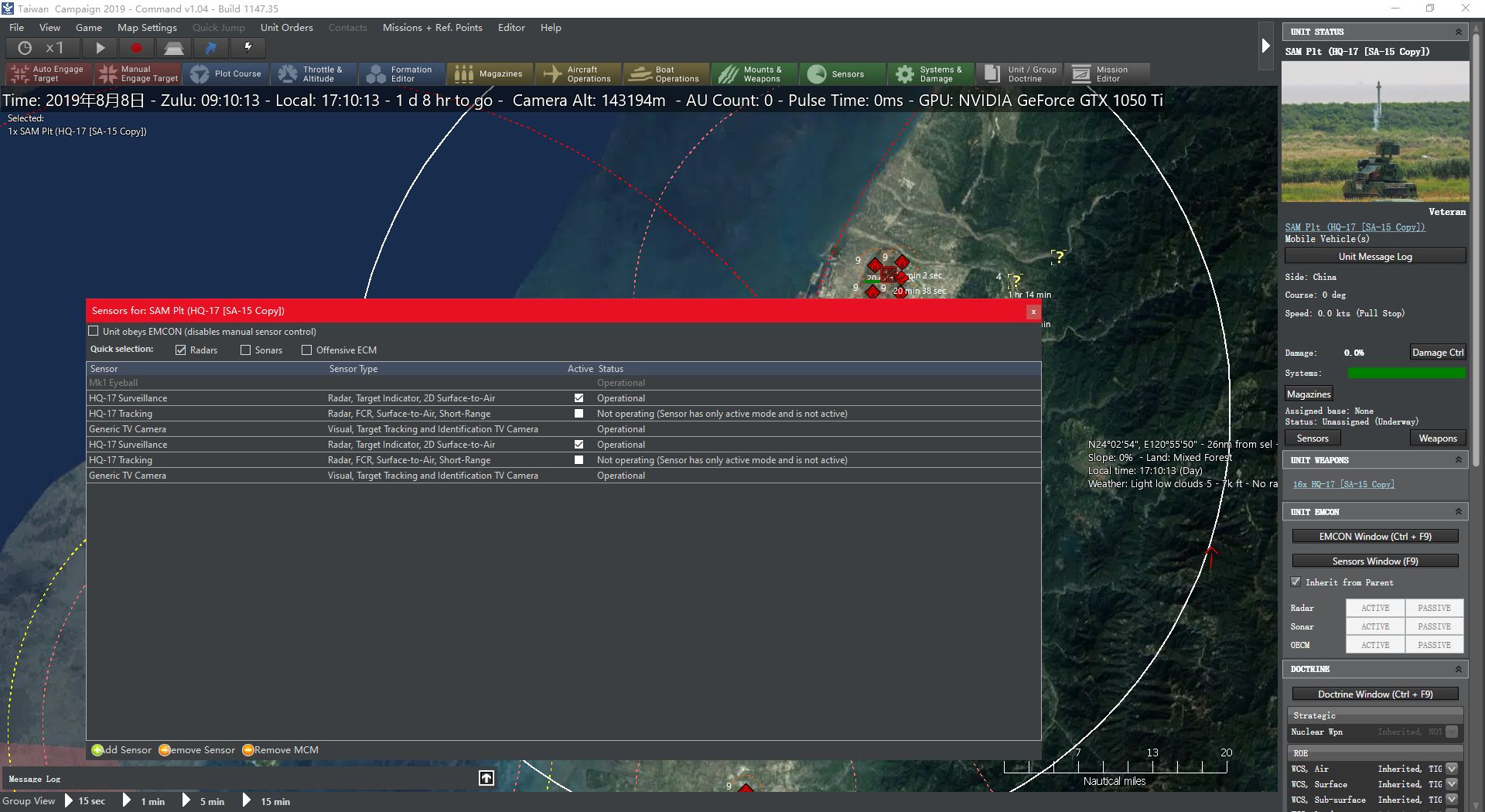Open Systems & Damage
1485x812 pixels.
click(x=930, y=74)
